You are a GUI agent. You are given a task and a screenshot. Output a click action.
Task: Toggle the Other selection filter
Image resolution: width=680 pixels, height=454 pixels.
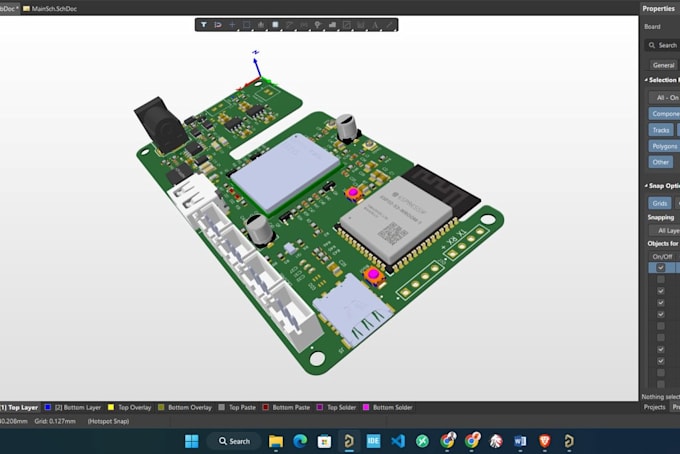pyautogui.click(x=661, y=162)
